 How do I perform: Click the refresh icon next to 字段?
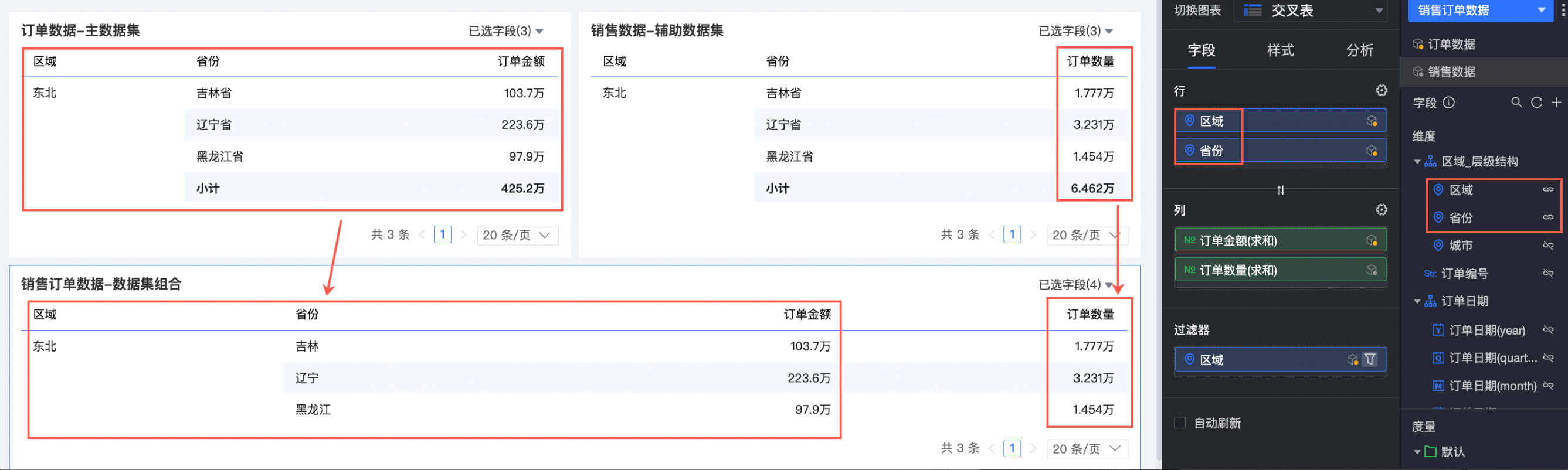[x=1536, y=103]
